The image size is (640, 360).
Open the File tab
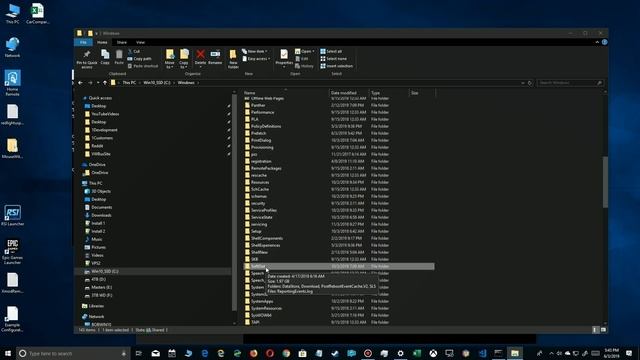(x=83, y=42)
